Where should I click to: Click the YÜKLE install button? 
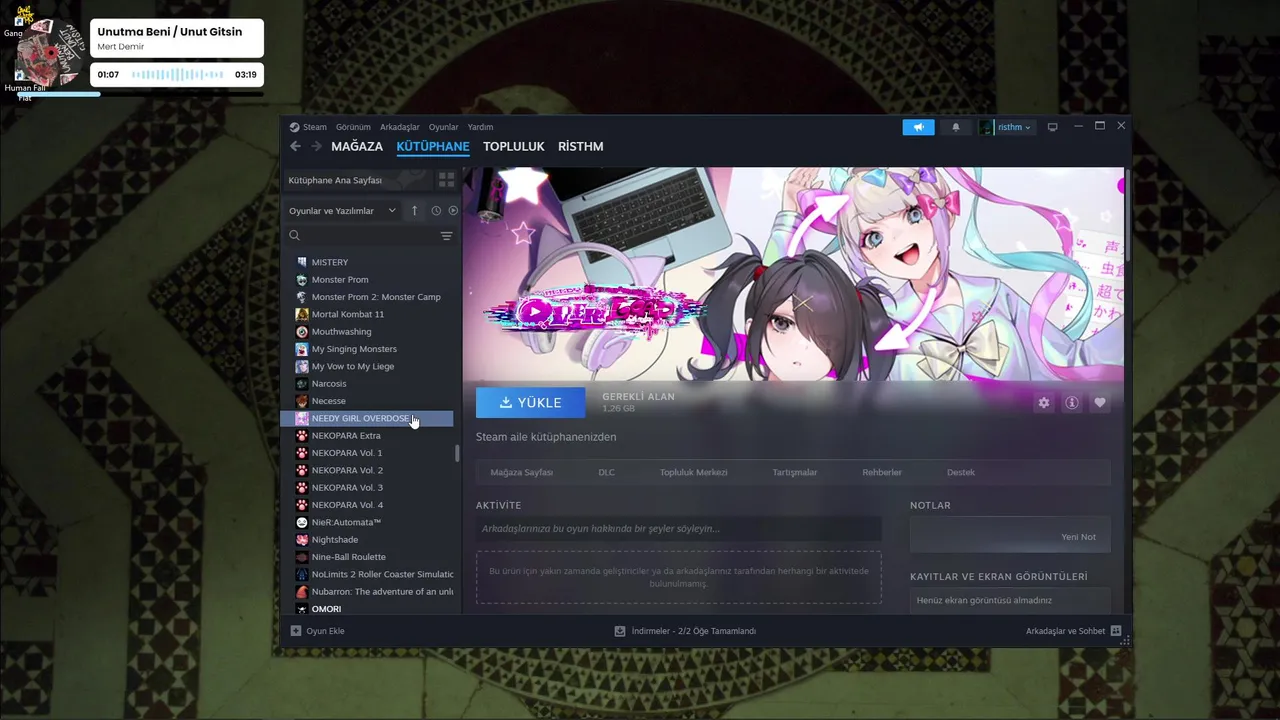530,402
